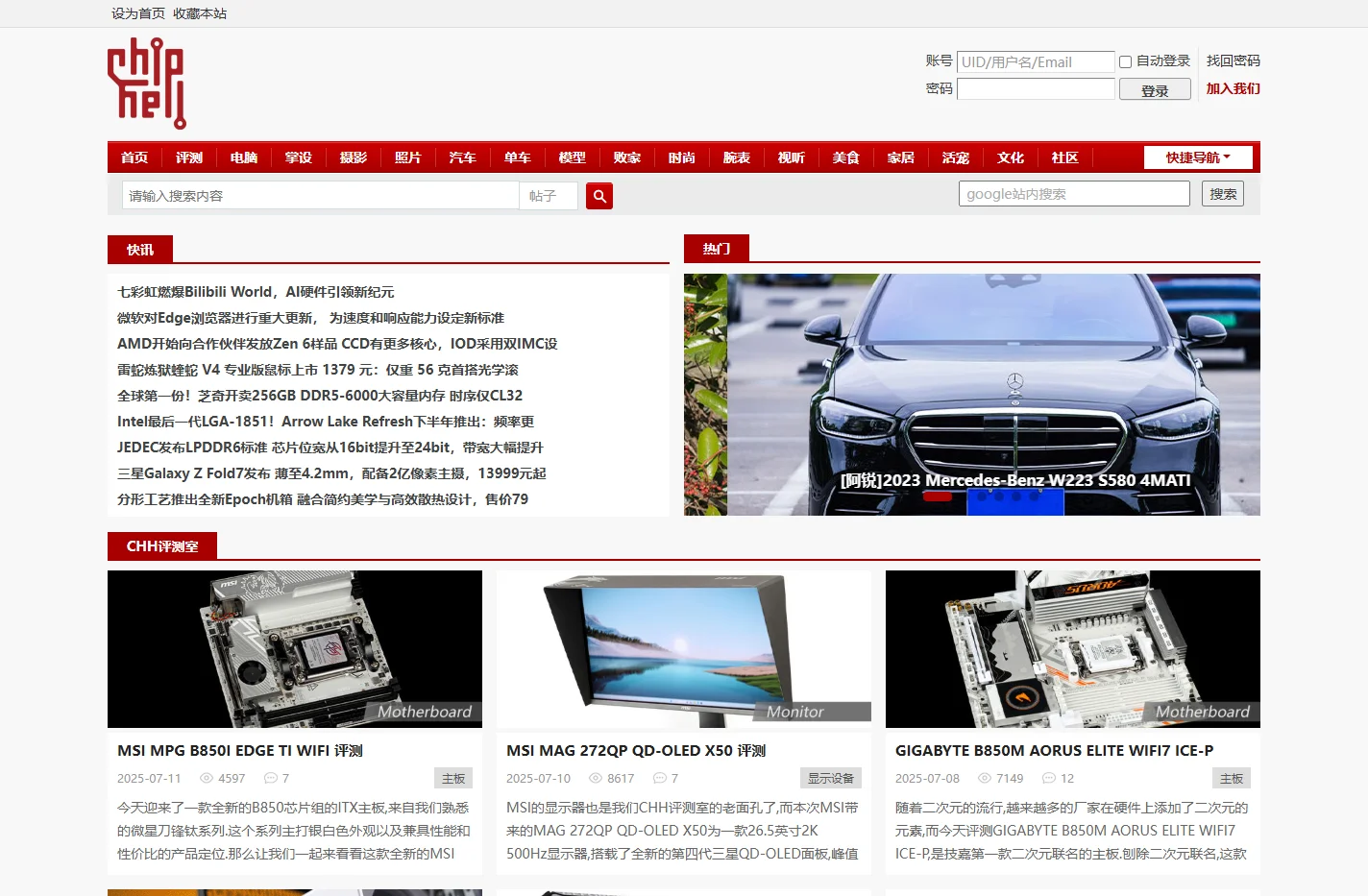Open the 视听 nav item

792,157
